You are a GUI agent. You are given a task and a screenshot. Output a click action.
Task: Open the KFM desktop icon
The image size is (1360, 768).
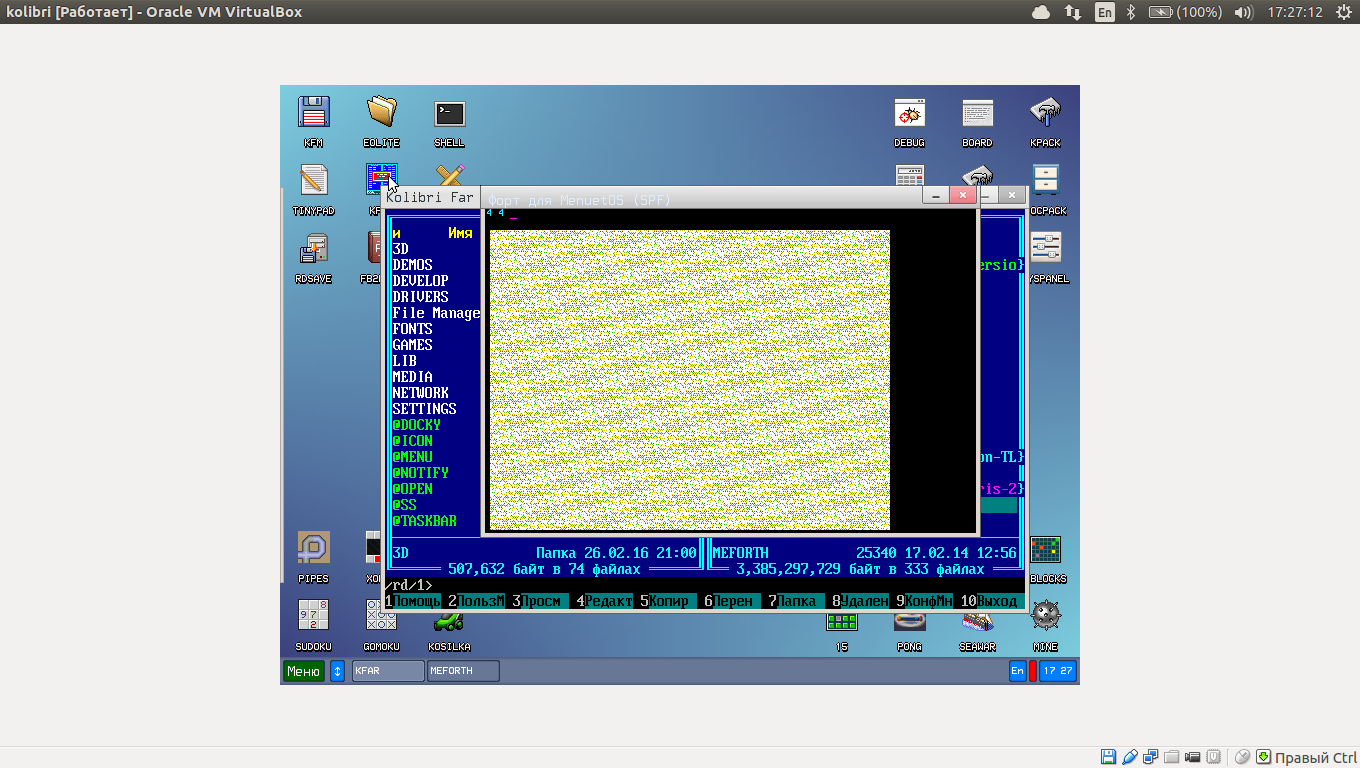(x=314, y=113)
